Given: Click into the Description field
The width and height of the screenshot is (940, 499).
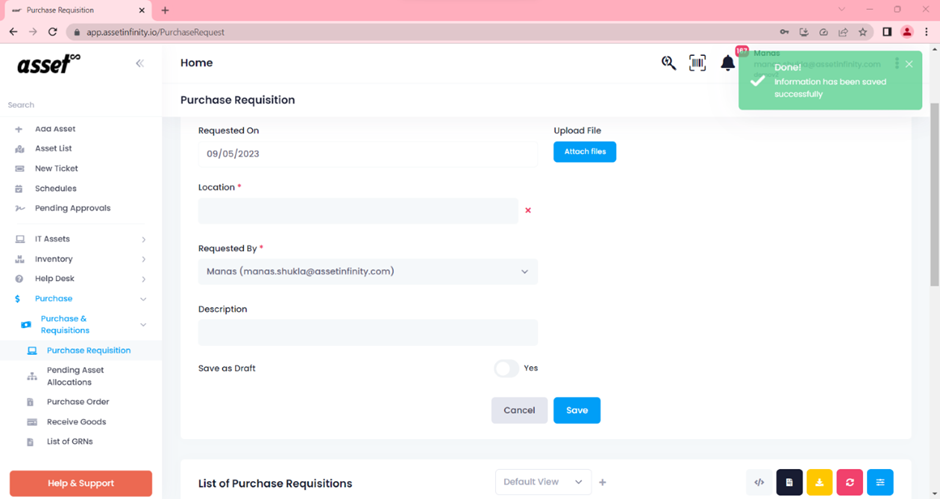Looking at the screenshot, I should [367, 332].
